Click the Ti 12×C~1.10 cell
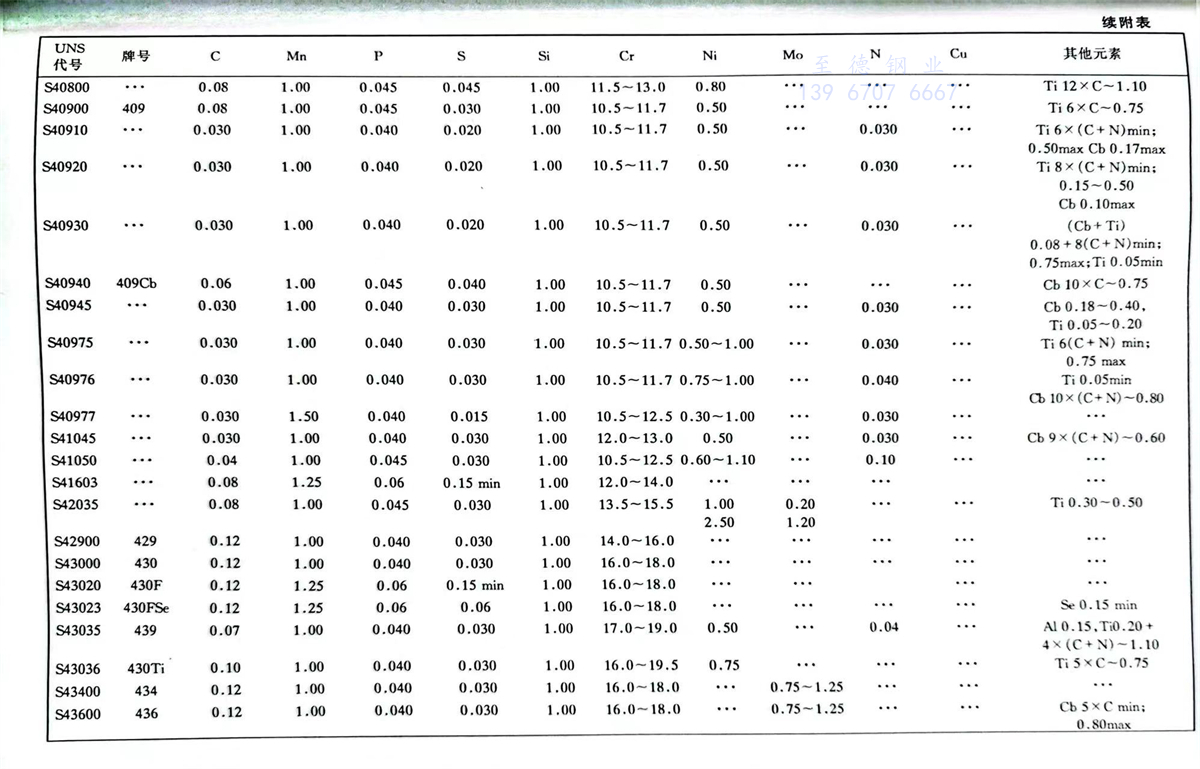1200x769 pixels. 1095,87
